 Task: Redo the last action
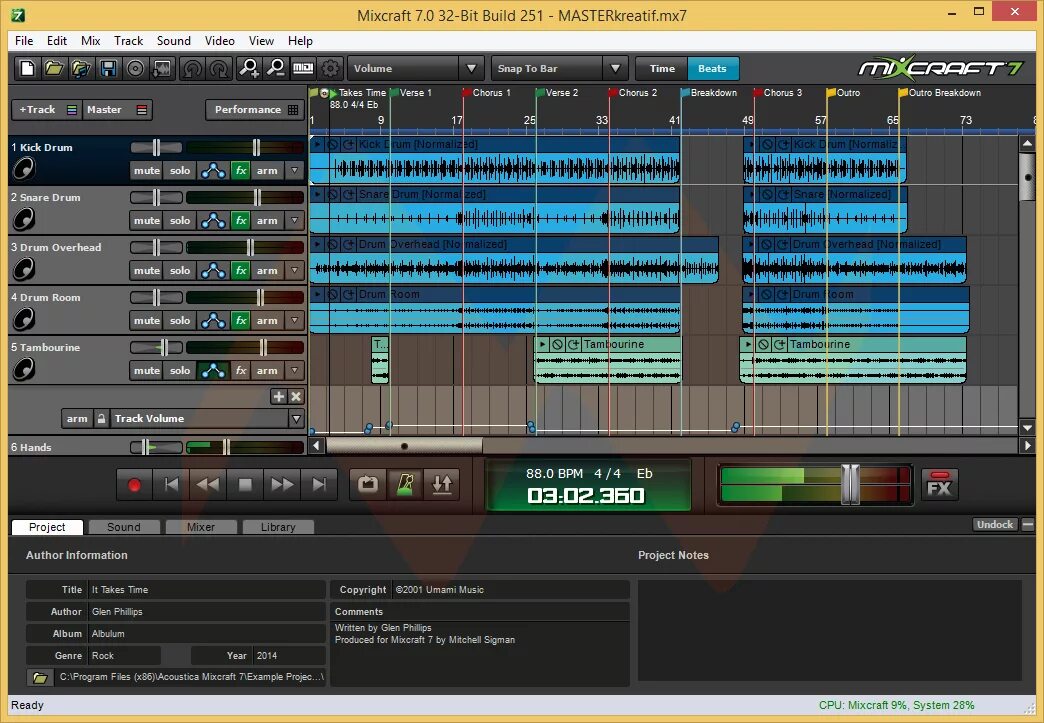point(219,69)
